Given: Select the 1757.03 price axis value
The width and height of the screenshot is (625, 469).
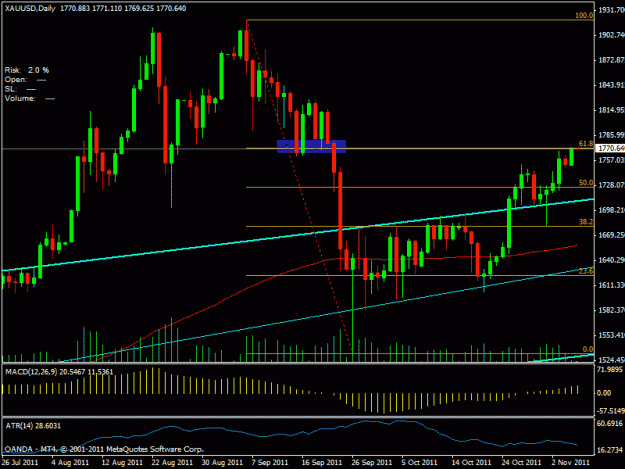Looking at the screenshot, I should (x=611, y=160).
